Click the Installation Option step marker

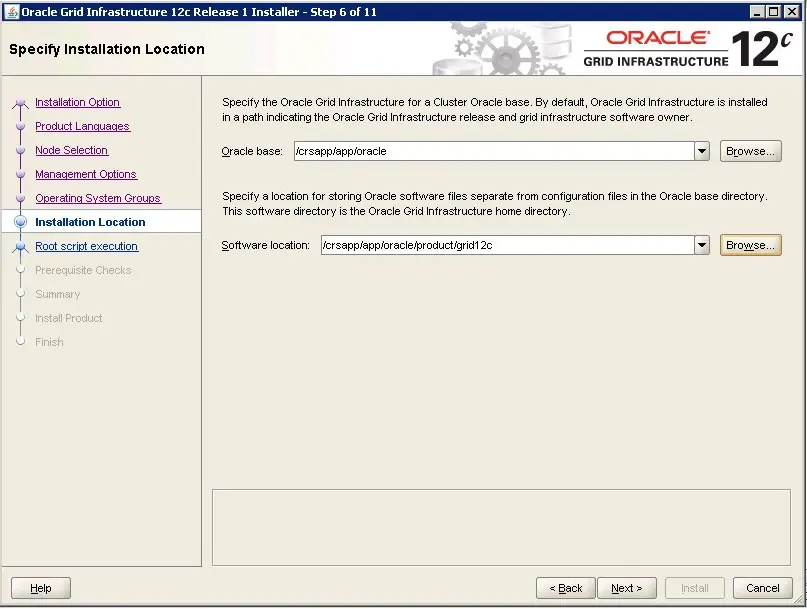(21, 102)
